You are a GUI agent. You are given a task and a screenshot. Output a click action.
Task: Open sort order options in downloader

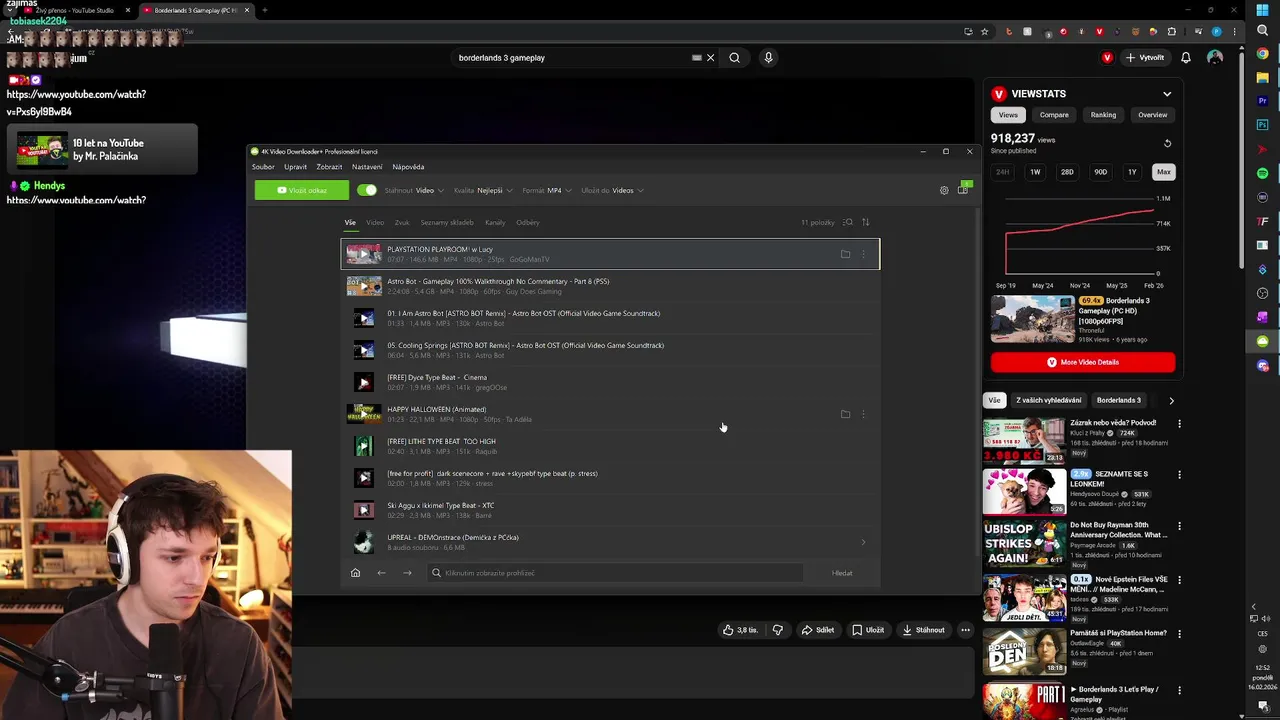coord(866,222)
